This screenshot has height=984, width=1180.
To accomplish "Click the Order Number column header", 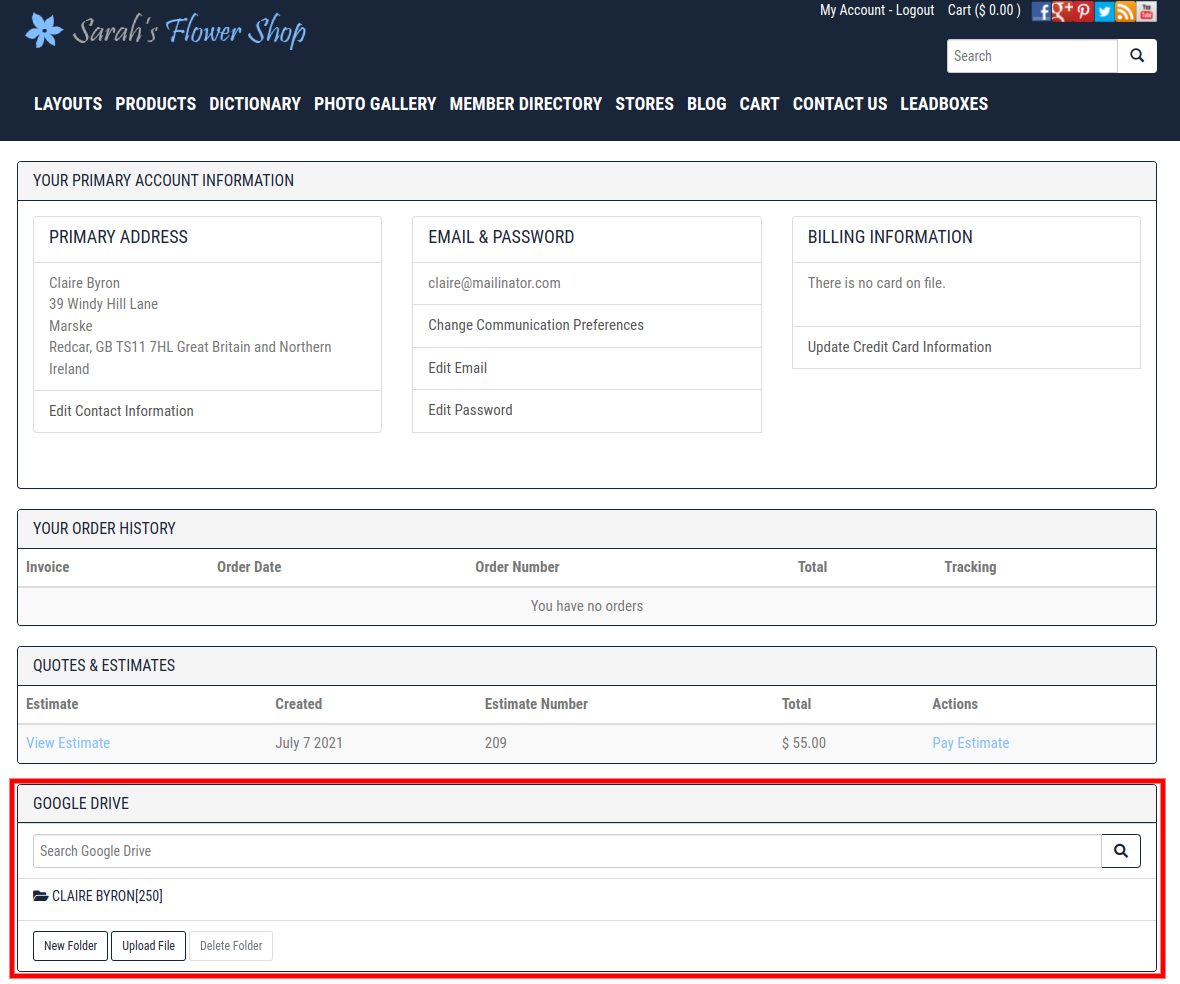I will (517, 566).
